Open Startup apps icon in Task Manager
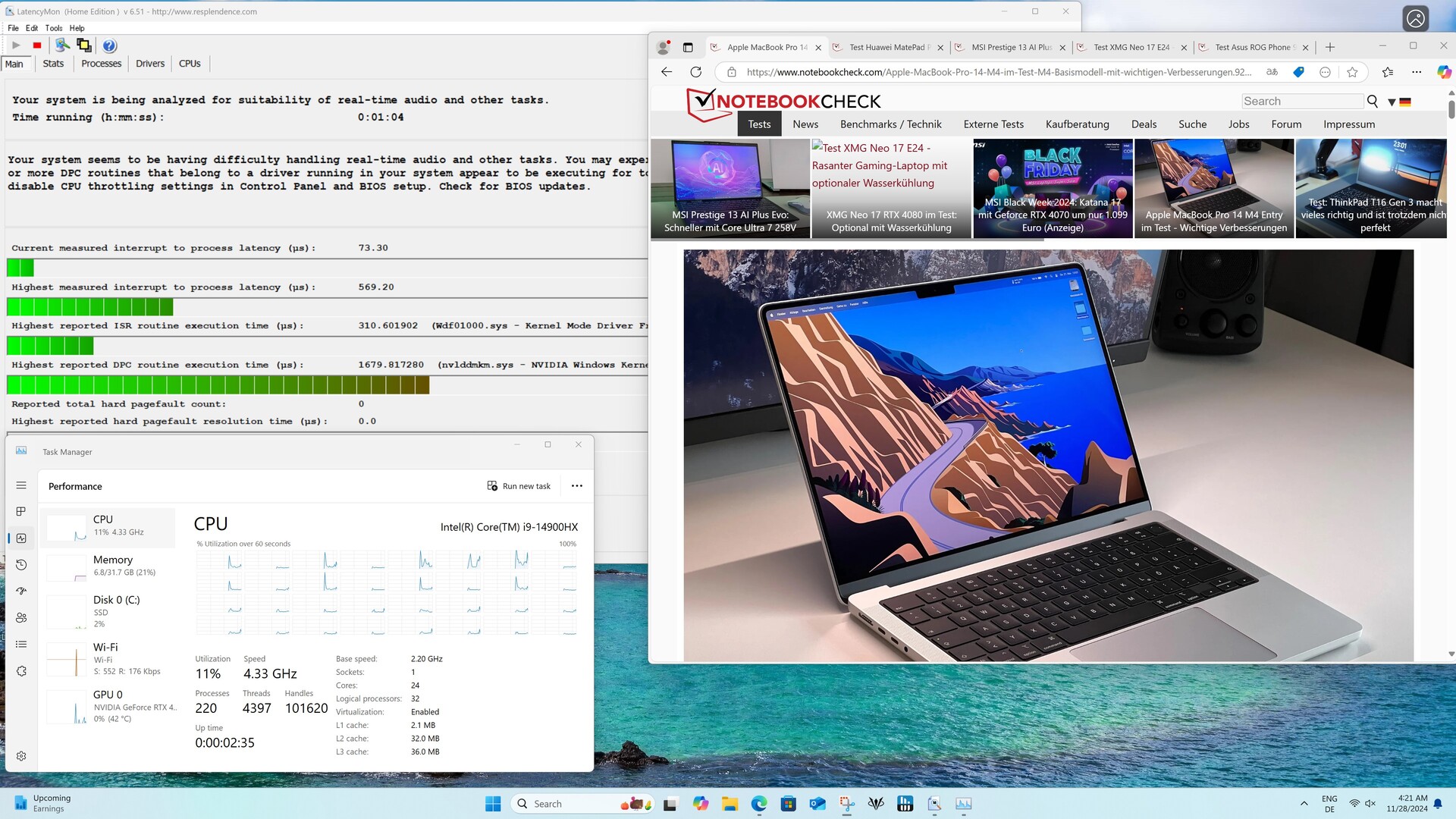Image resolution: width=1456 pixels, height=819 pixels. (x=21, y=591)
